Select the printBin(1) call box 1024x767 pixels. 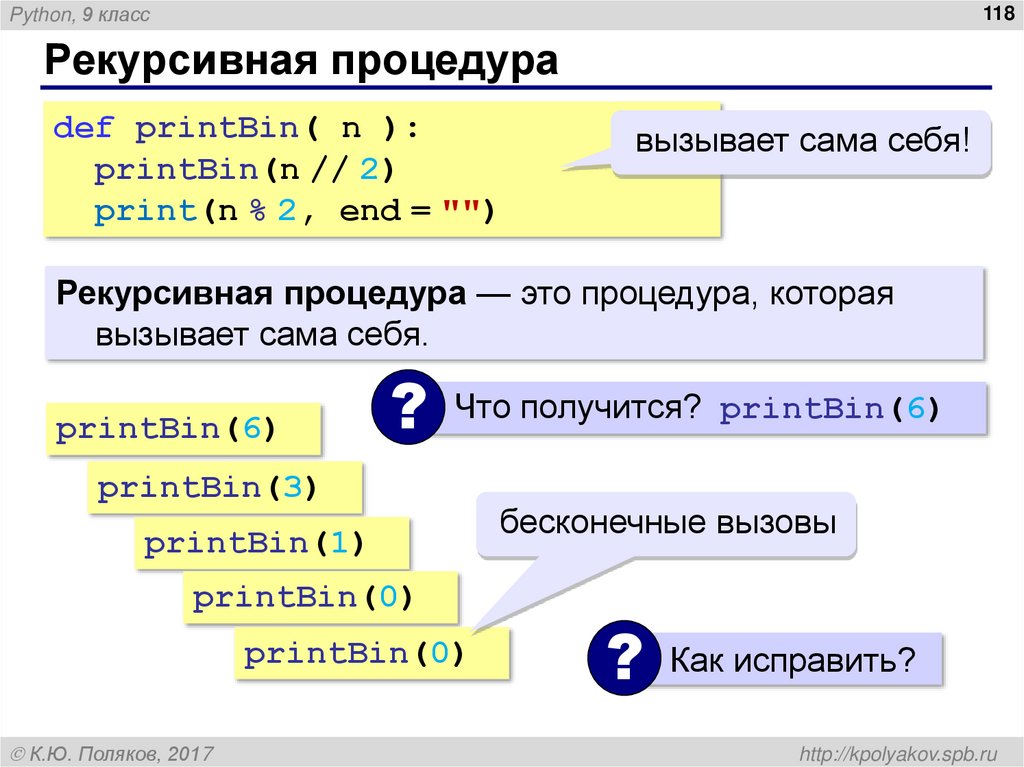point(272,543)
